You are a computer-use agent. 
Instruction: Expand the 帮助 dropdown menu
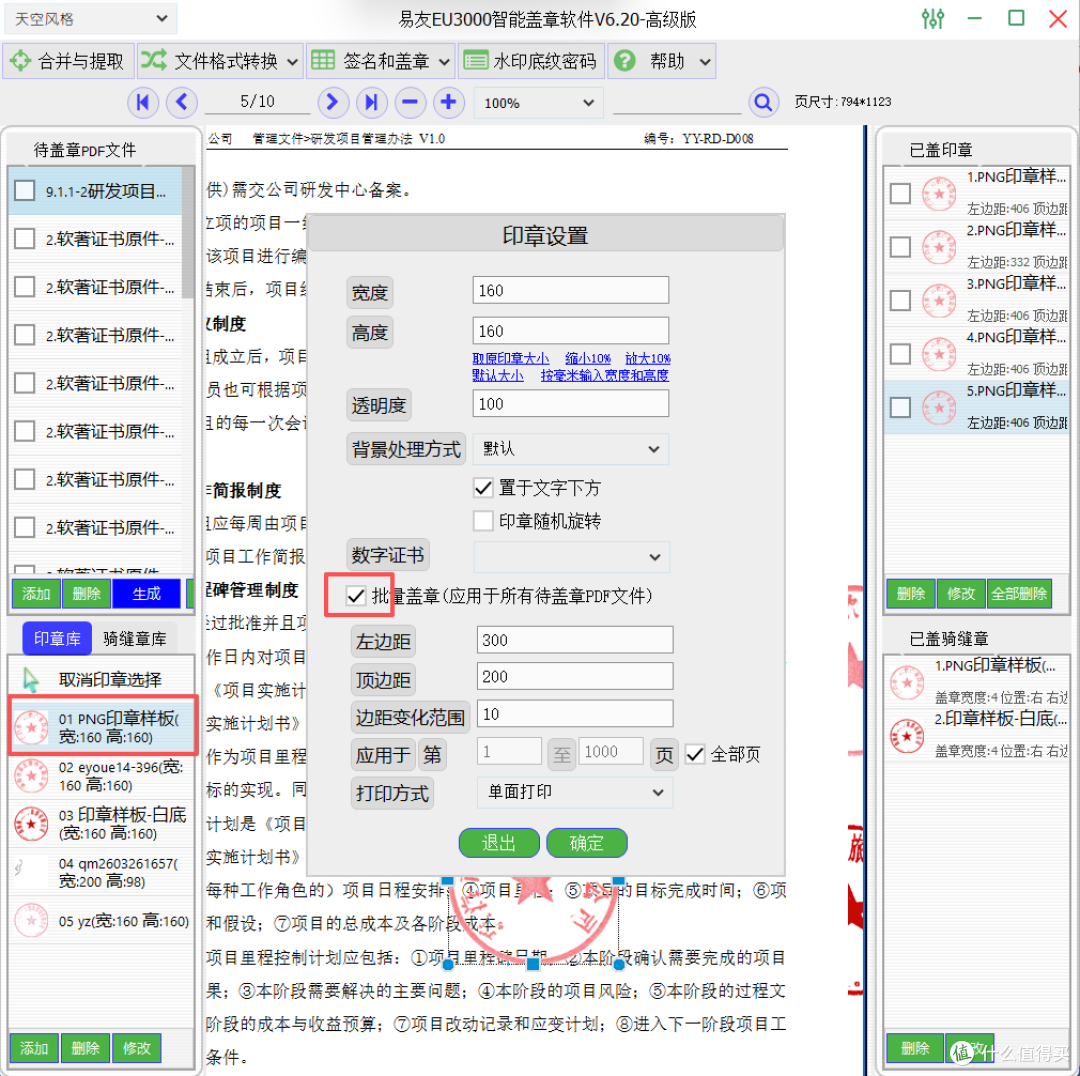[705, 62]
